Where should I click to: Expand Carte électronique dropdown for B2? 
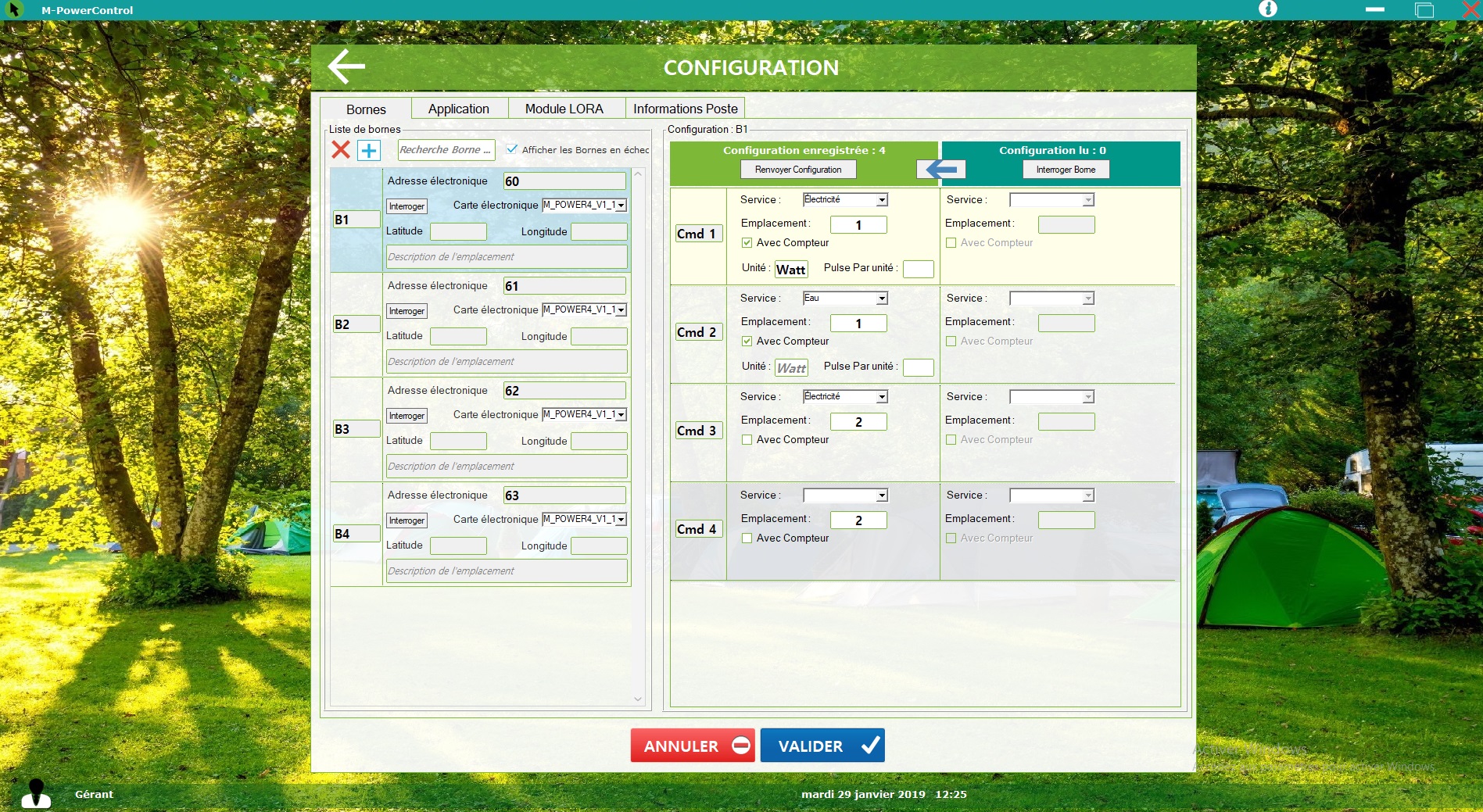pos(621,310)
